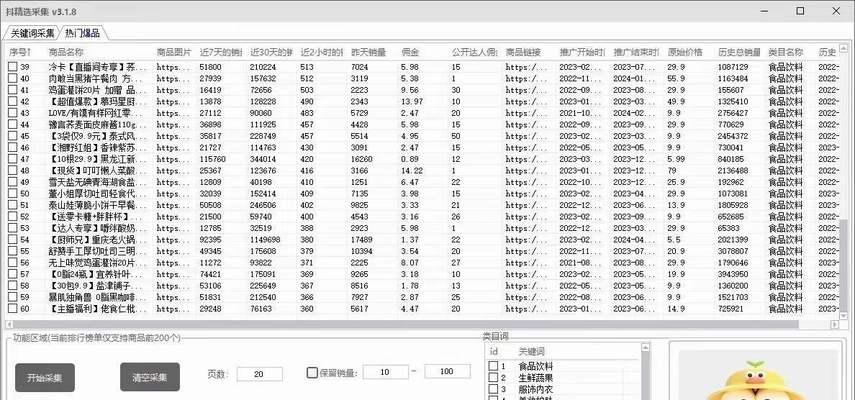Click the maximum sales field showing 100
The image size is (855, 400).
(x=447, y=371)
